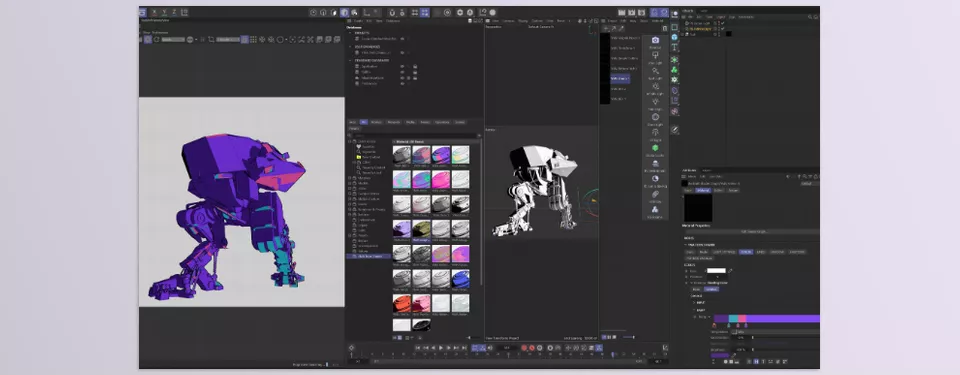Select highlighted entry in material list
Screen dimensions: 960x375
pyautogui.click(x=620, y=78)
